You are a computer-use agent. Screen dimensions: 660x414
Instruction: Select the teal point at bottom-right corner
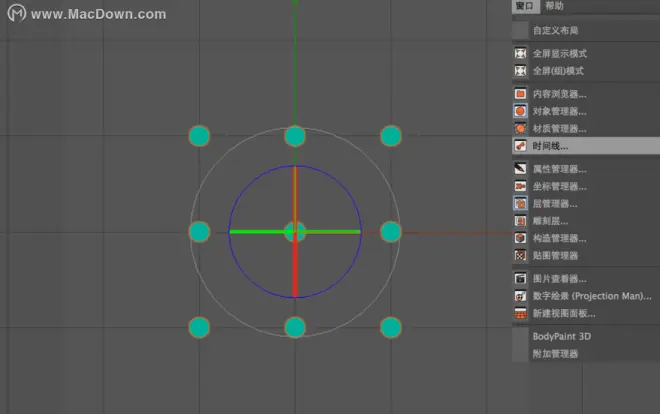(391, 327)
